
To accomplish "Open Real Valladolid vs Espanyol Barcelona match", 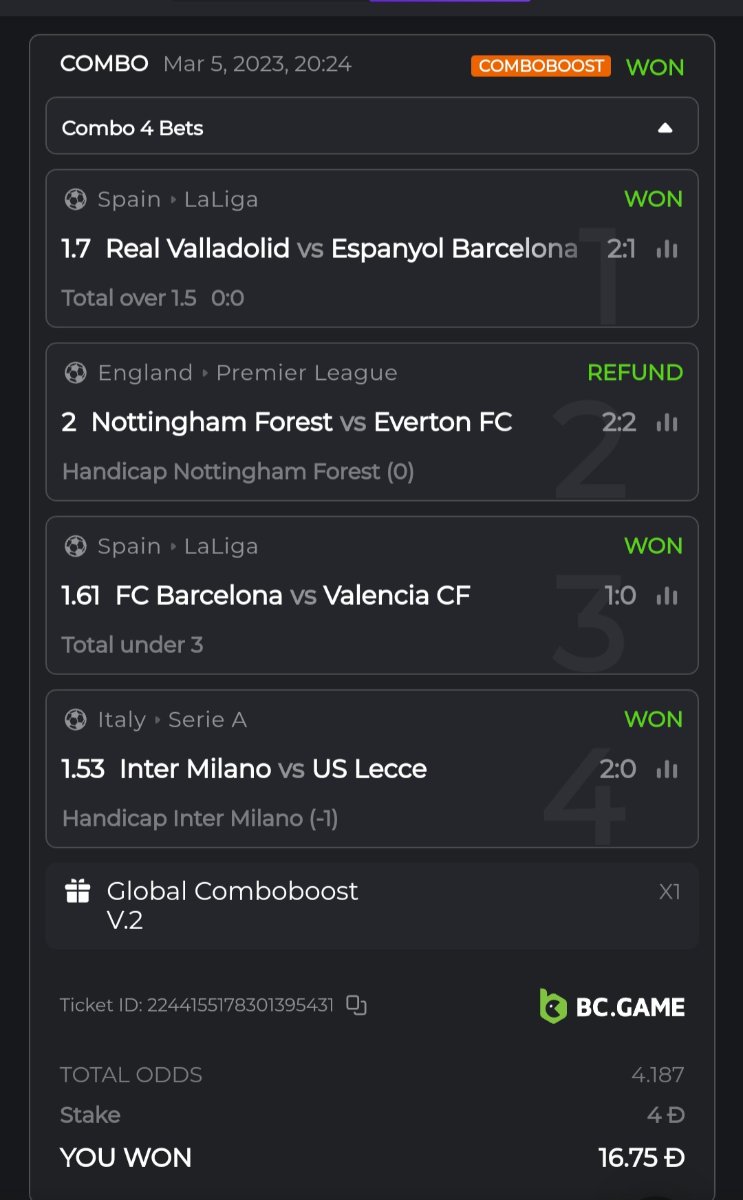I will point(341,249).
